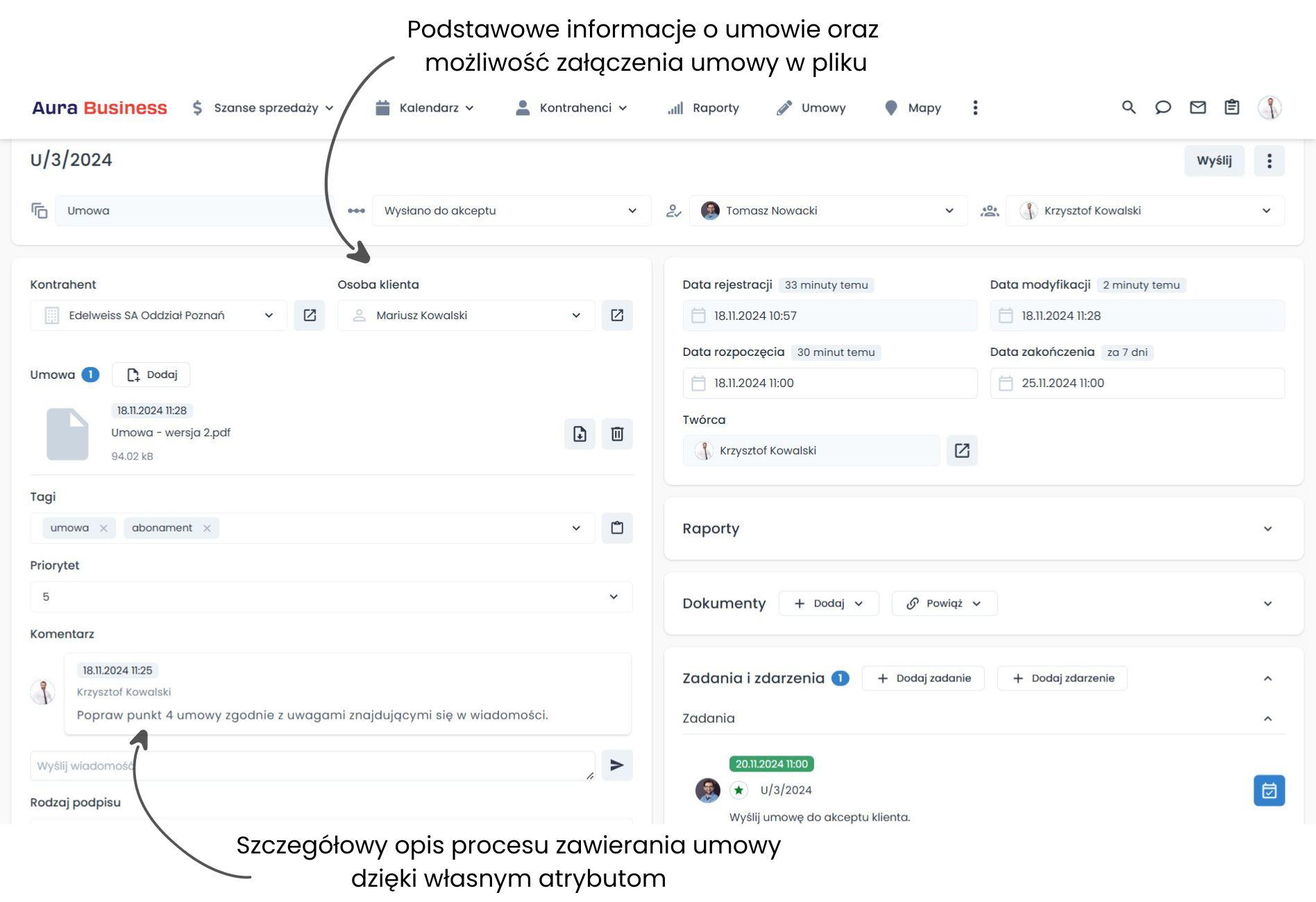
Task: Open the mail envelope icon
Action: [x=1197, y=108]
